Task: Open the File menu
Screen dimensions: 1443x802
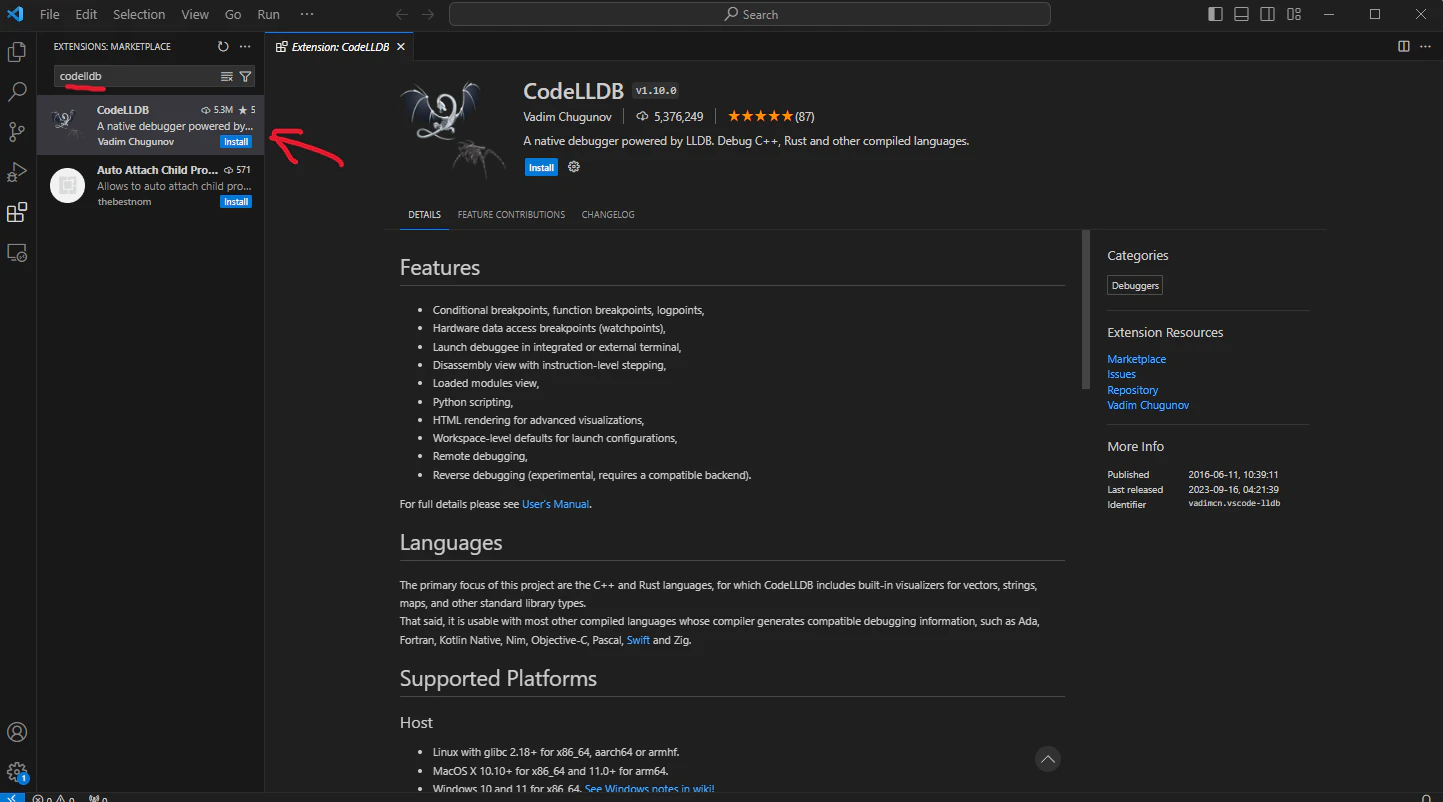Action: coord(50,14)
